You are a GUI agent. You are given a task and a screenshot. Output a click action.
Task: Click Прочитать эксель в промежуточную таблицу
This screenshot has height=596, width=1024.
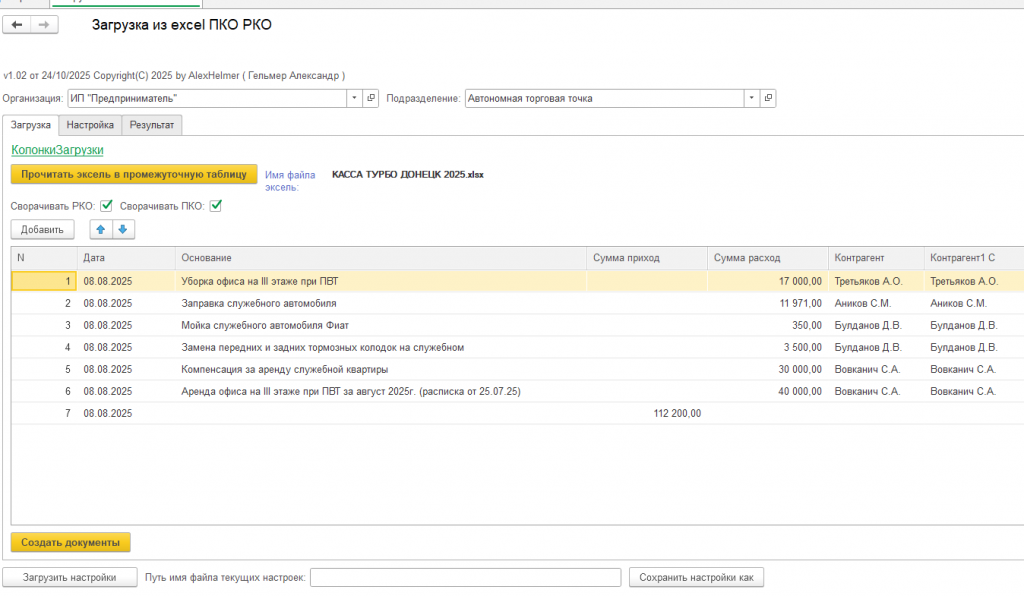(x=134, y=174)
